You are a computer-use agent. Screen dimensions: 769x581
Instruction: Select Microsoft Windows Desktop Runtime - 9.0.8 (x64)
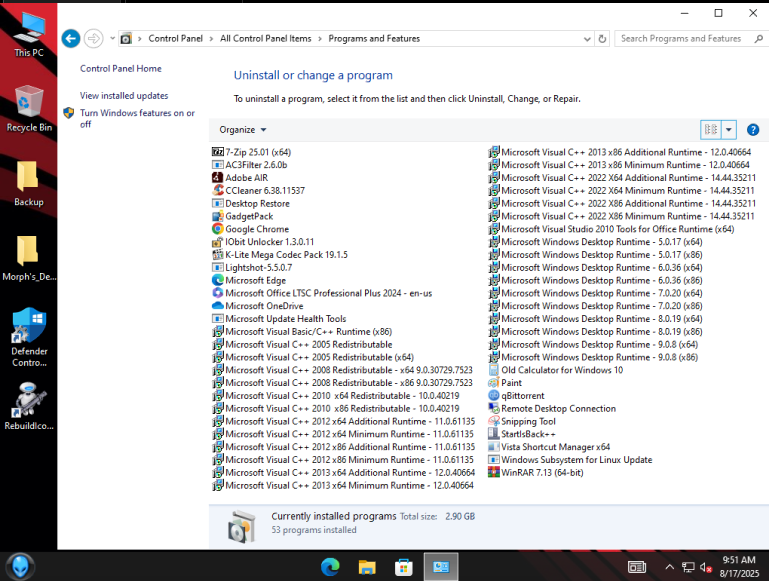593,344
